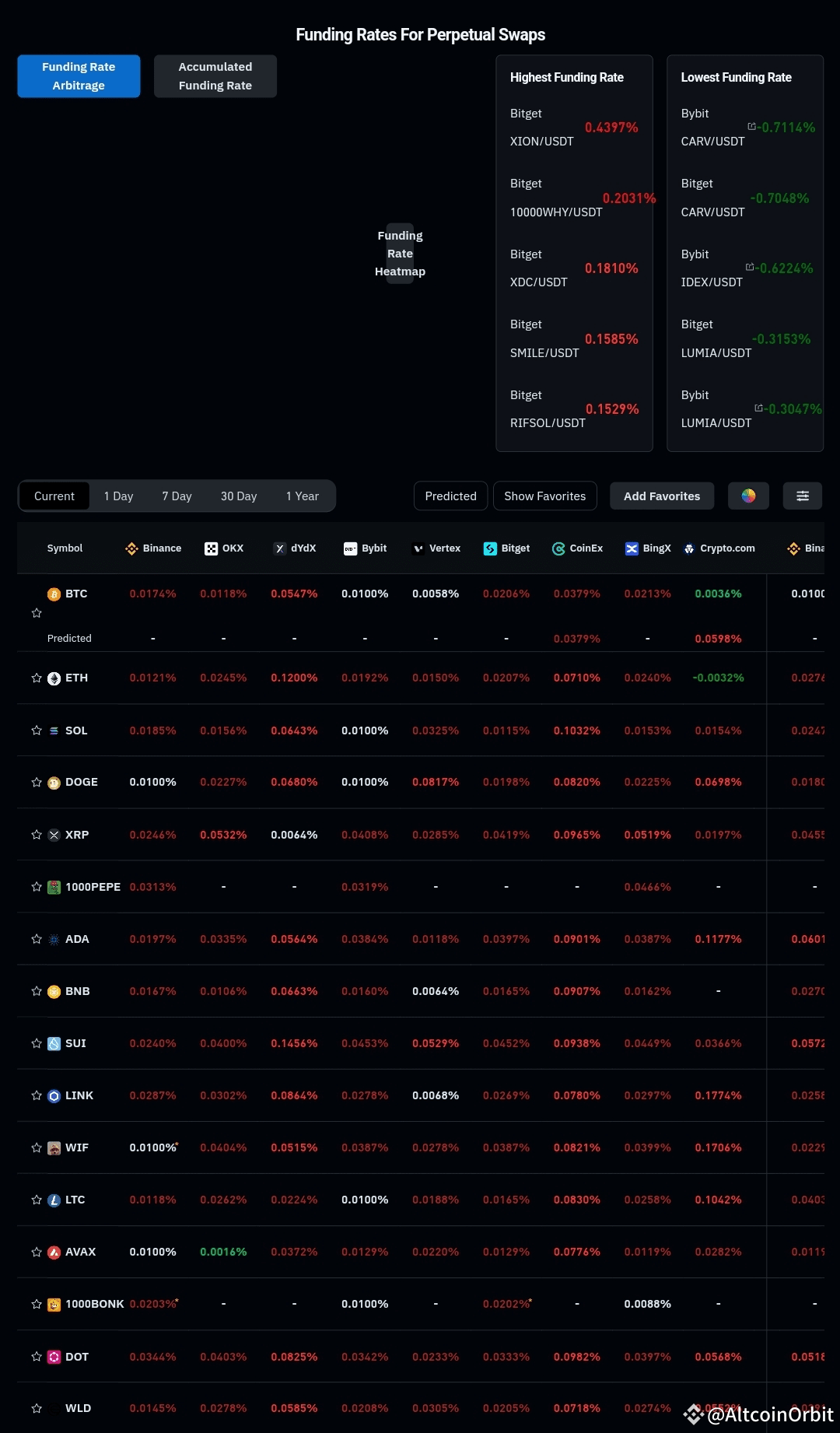Click the Symbol column header
Viewport: 840px width, 1433px height.
(x=65, y=548)
